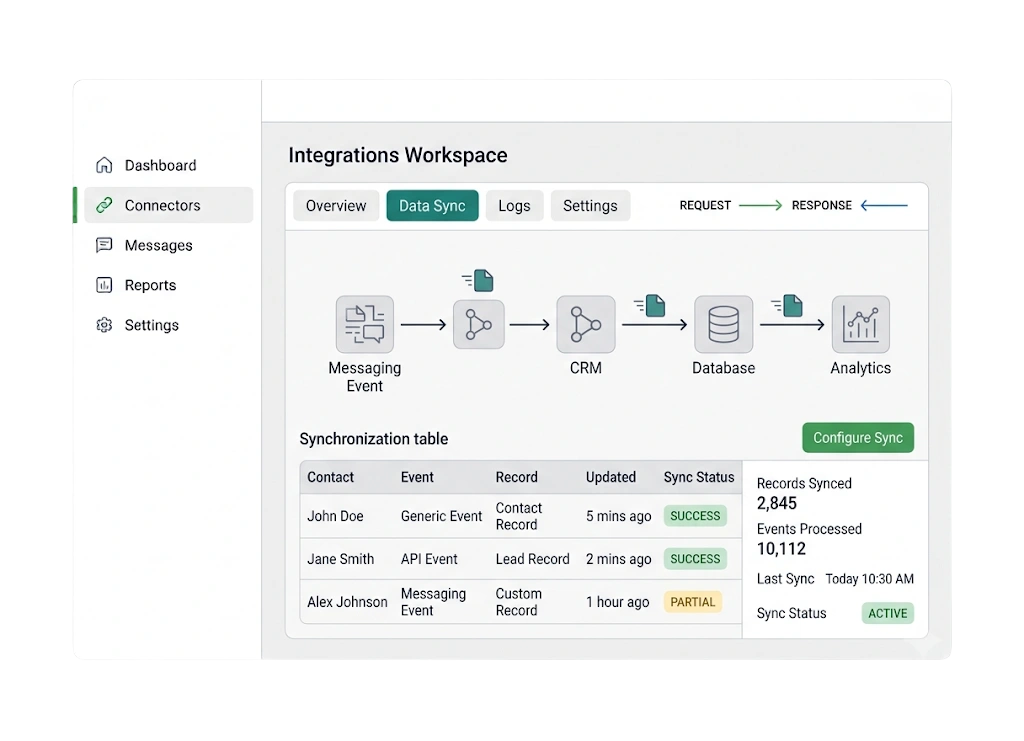This screenshot has width=1024, height=741.
Task: Click the Connectors link icon
Action: 104,206
